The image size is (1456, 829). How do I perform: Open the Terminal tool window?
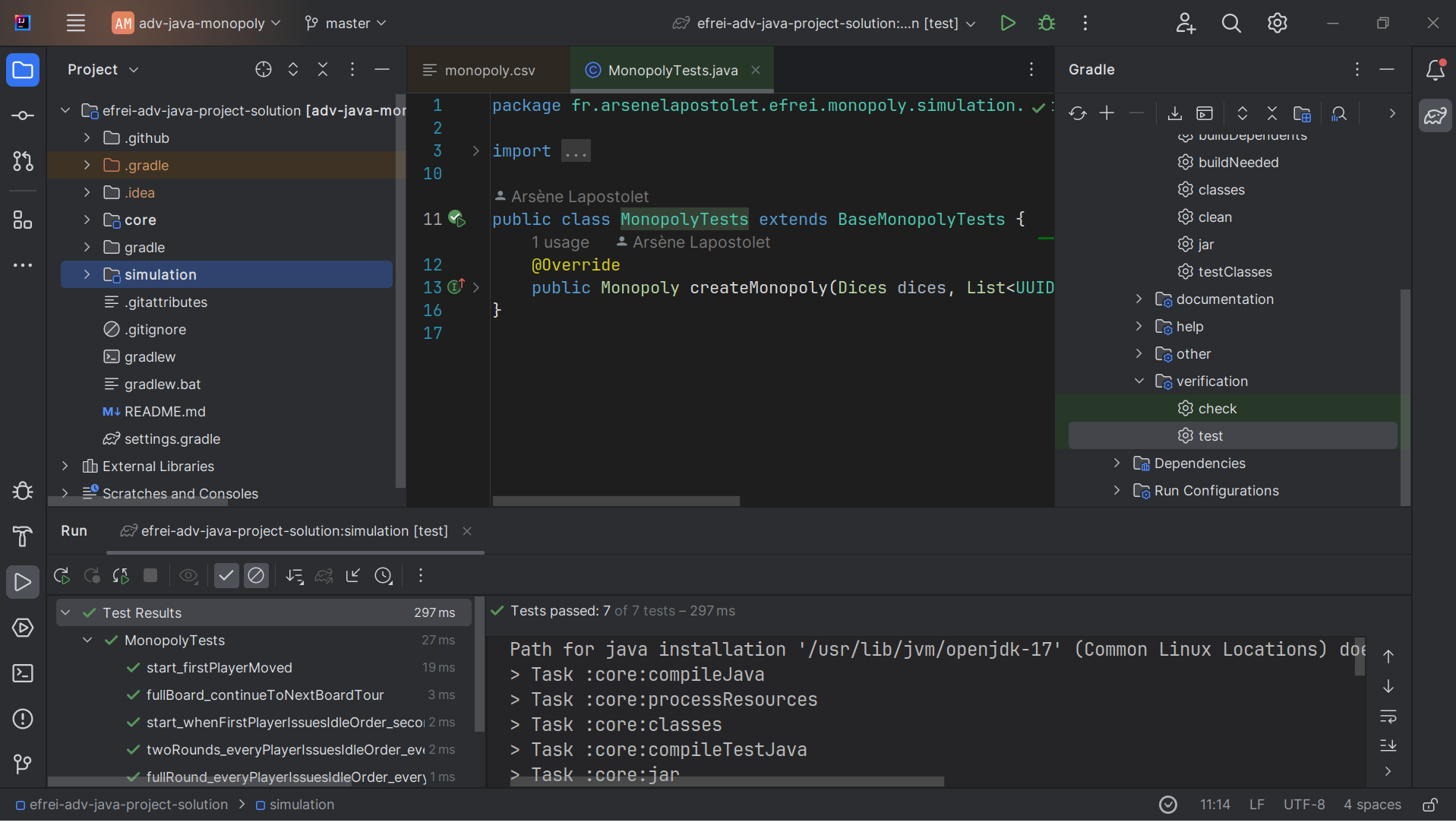[23, 673]
